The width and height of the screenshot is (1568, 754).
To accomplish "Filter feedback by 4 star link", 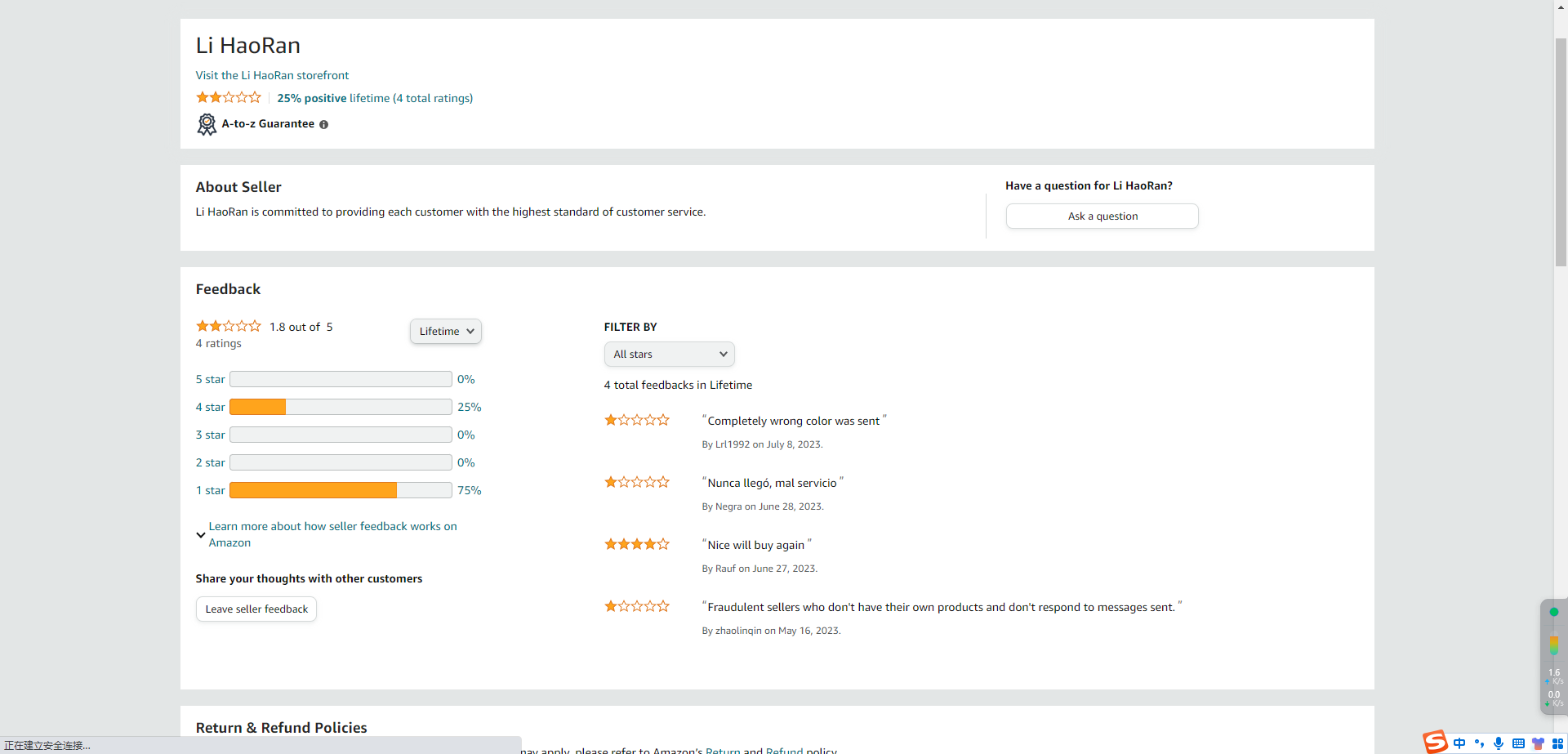I will pos(210,407).
